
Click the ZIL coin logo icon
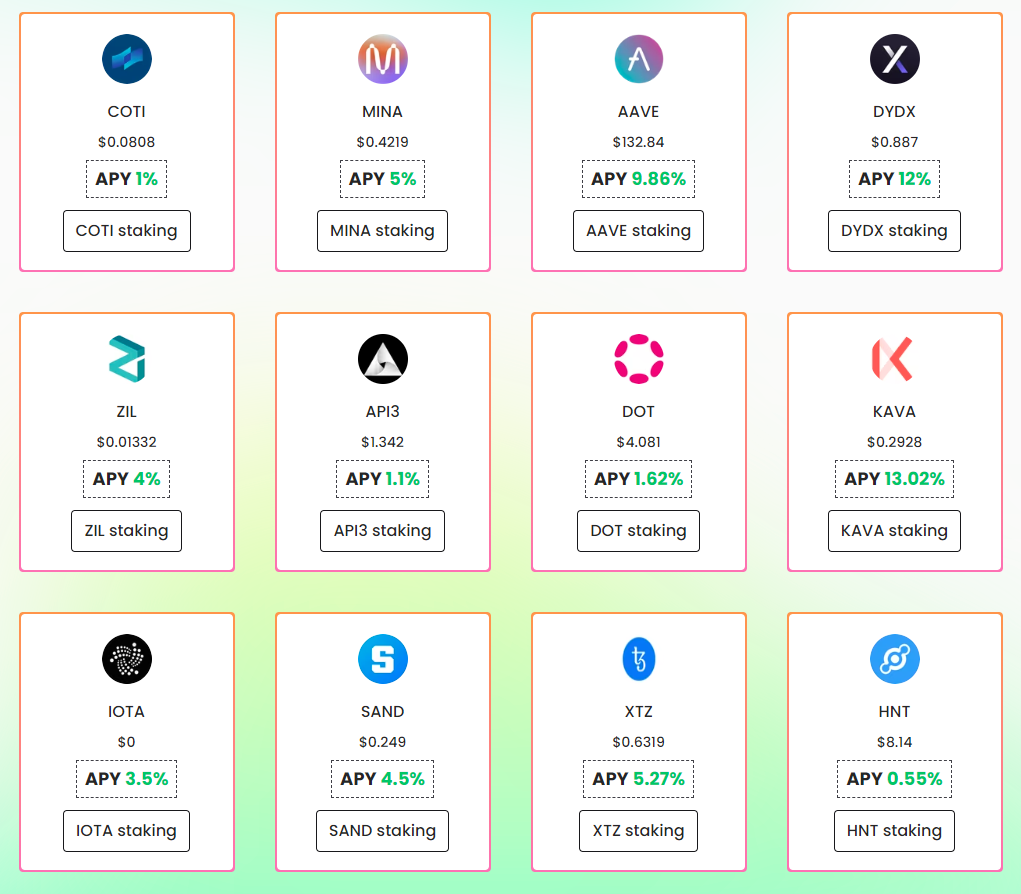[x=127, y=359]
